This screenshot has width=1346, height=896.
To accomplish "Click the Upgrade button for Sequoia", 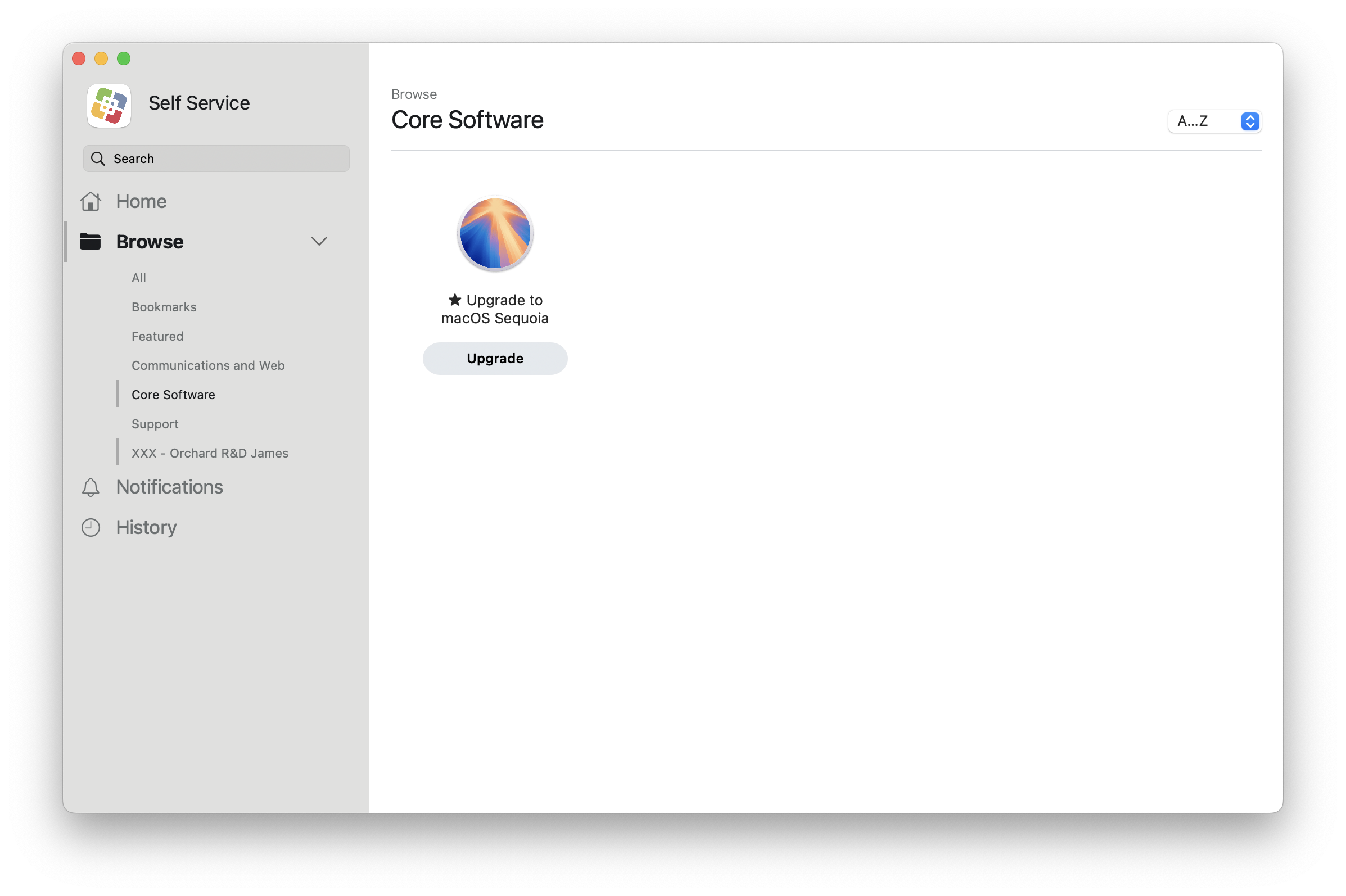I will coord(495,357).
